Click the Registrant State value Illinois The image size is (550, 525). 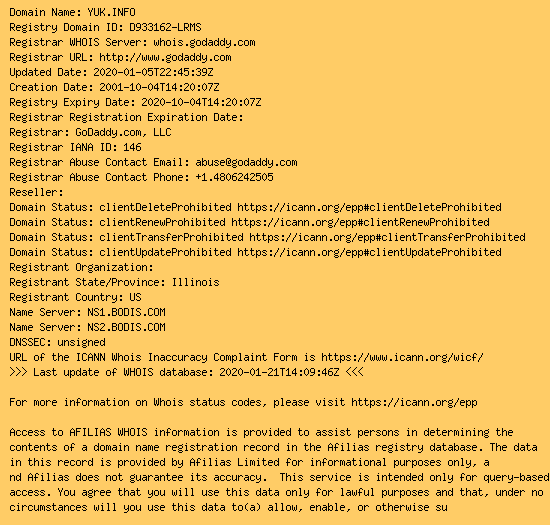[195, 282]
